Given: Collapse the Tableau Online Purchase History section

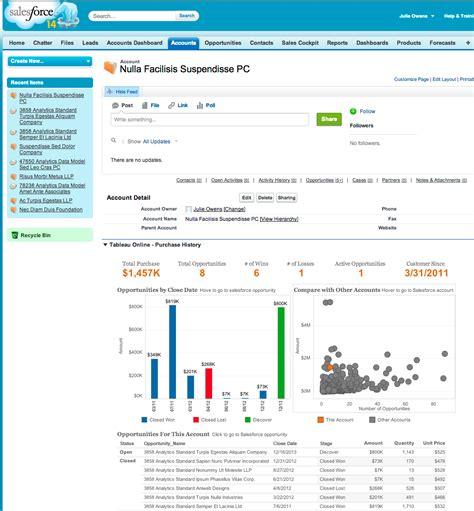Looking at the screenshot, I should pos(105,245).
